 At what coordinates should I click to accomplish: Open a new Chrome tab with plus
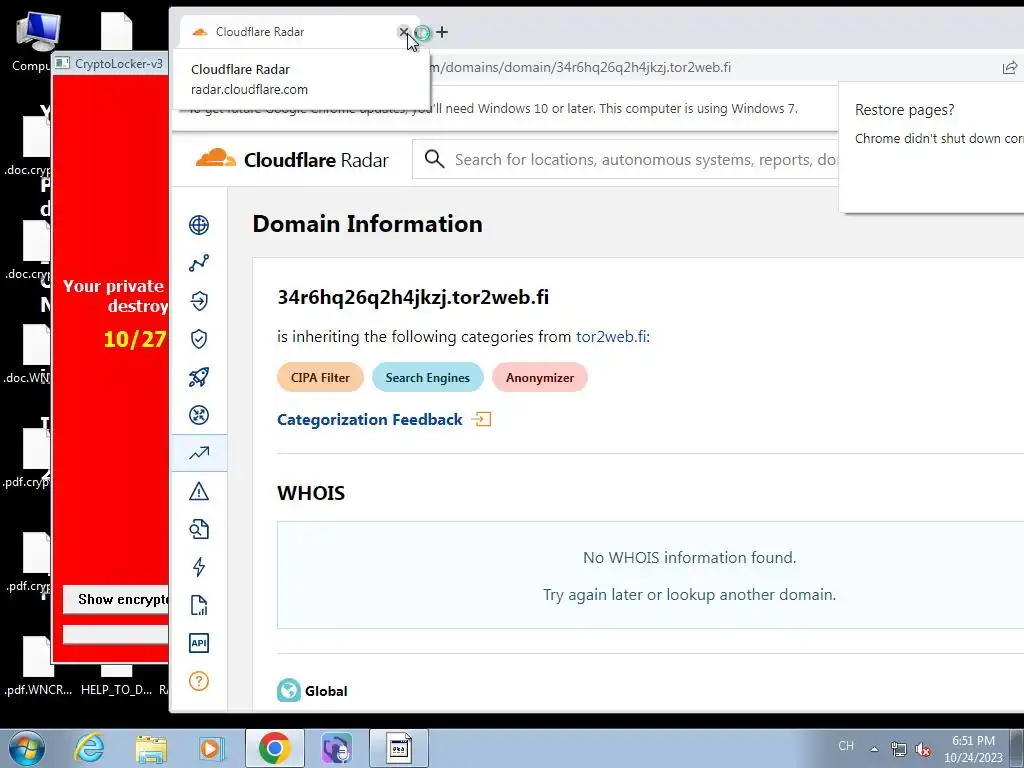pyautogui.click(x=442, y=32)
